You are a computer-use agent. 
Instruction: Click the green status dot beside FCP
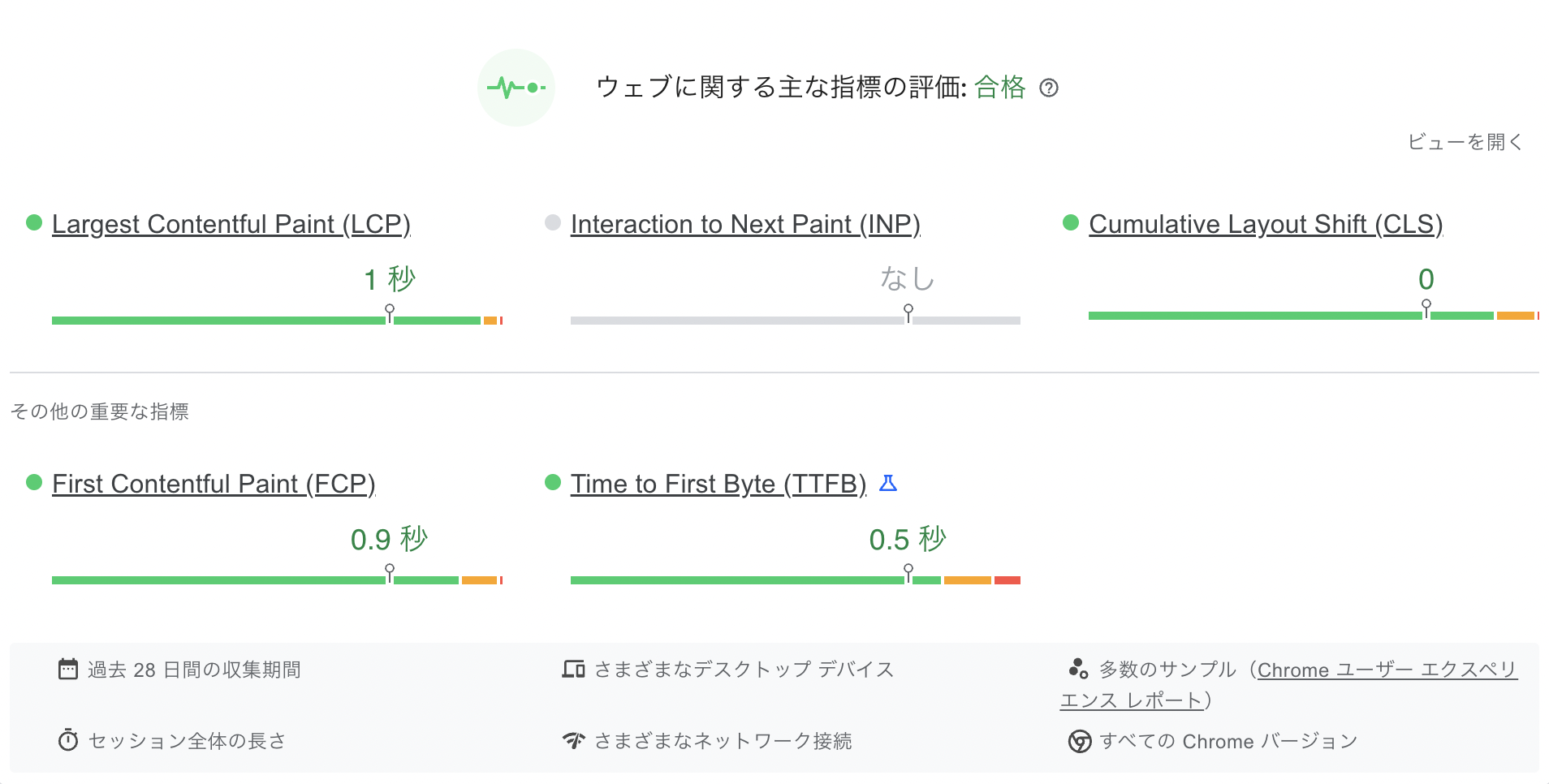tap(34, 482)
